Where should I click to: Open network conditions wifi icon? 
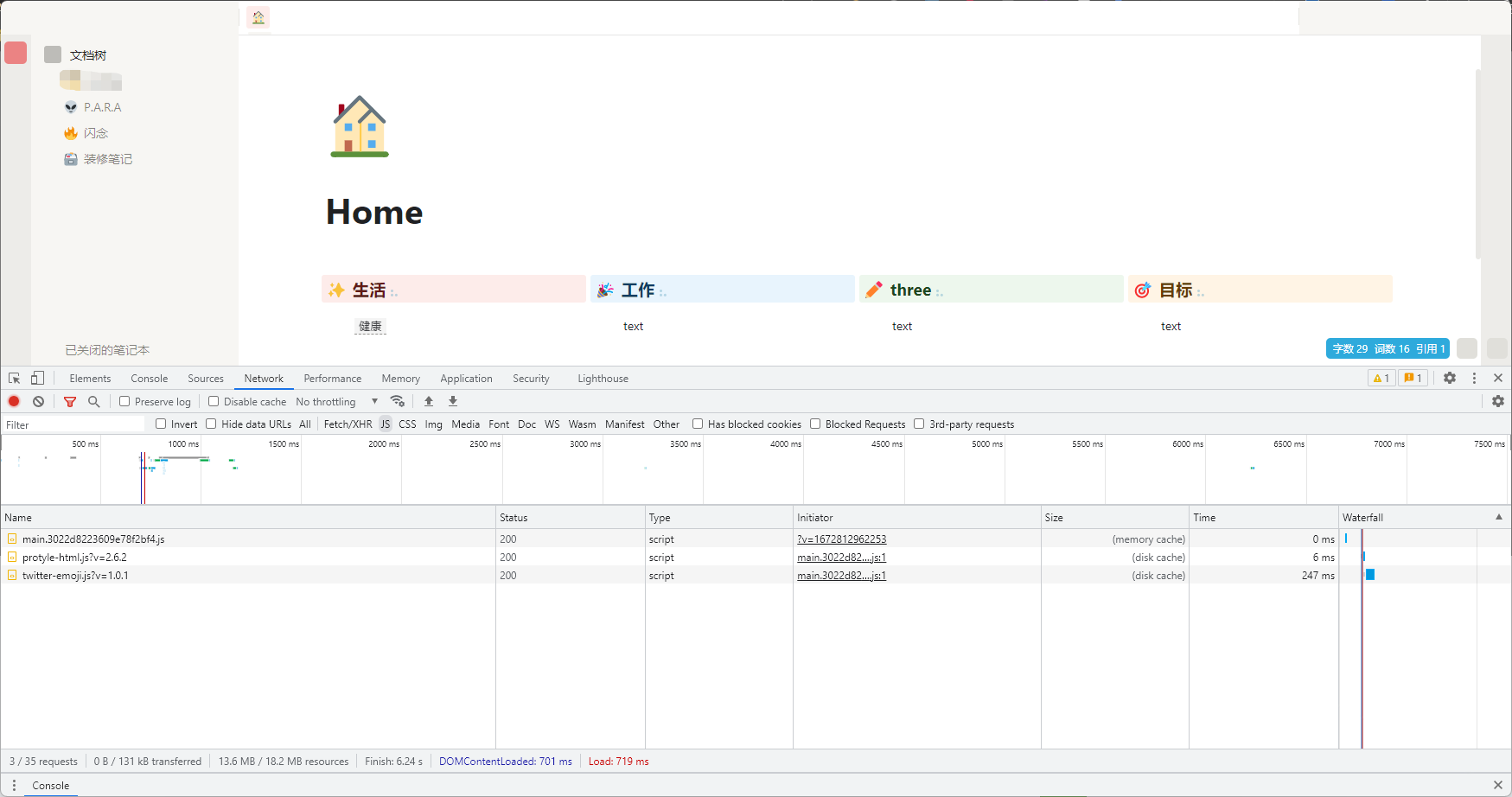[x=398, y=402]
